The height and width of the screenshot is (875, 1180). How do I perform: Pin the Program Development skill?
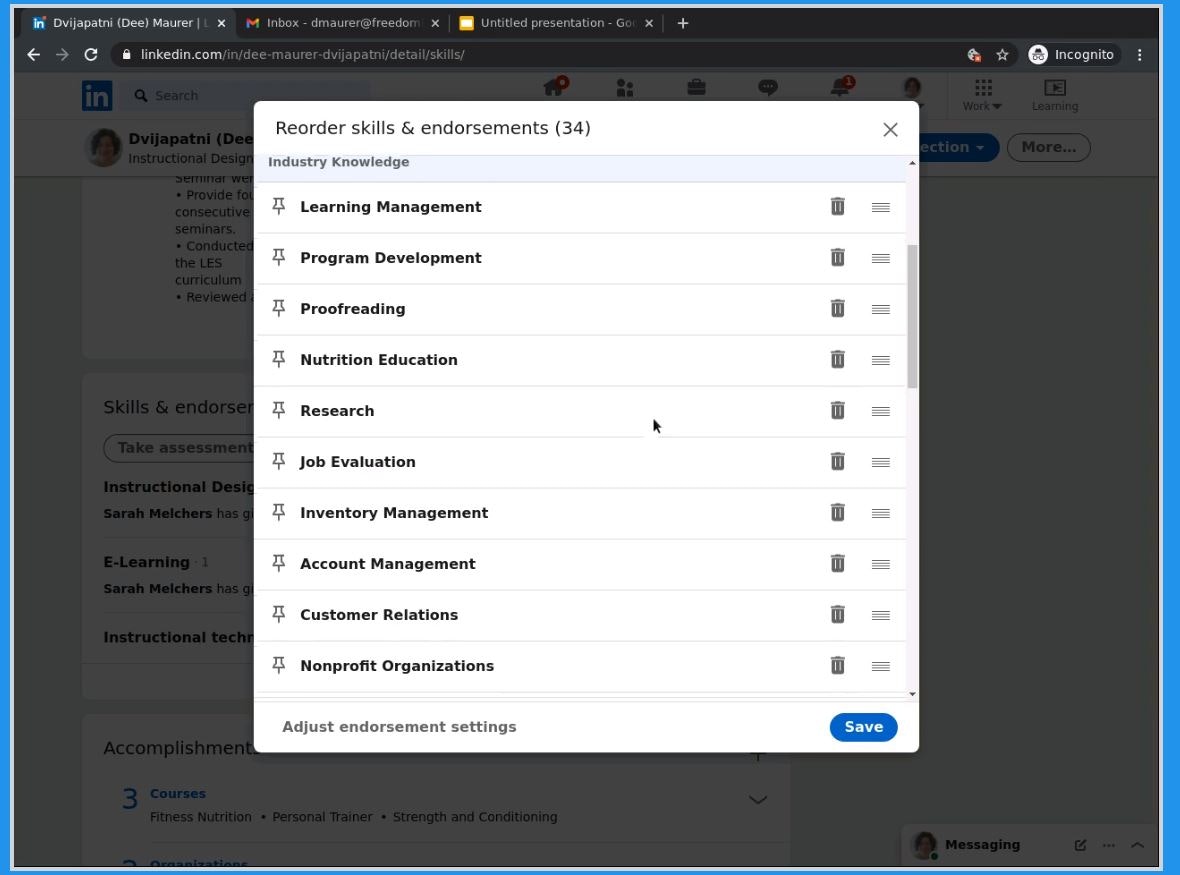click(x=278, y=257)
